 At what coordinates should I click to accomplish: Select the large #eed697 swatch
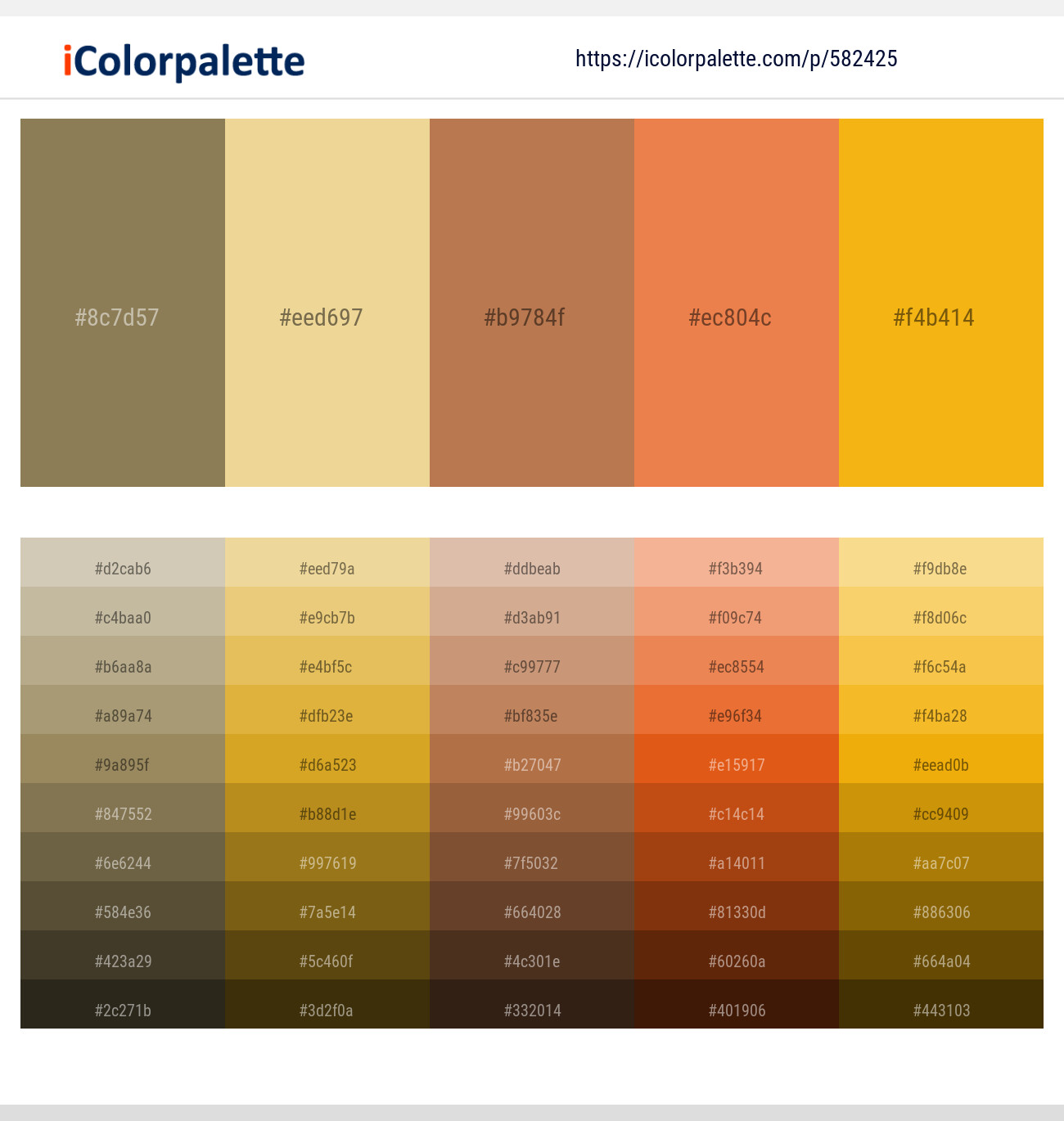pos(327,303)
